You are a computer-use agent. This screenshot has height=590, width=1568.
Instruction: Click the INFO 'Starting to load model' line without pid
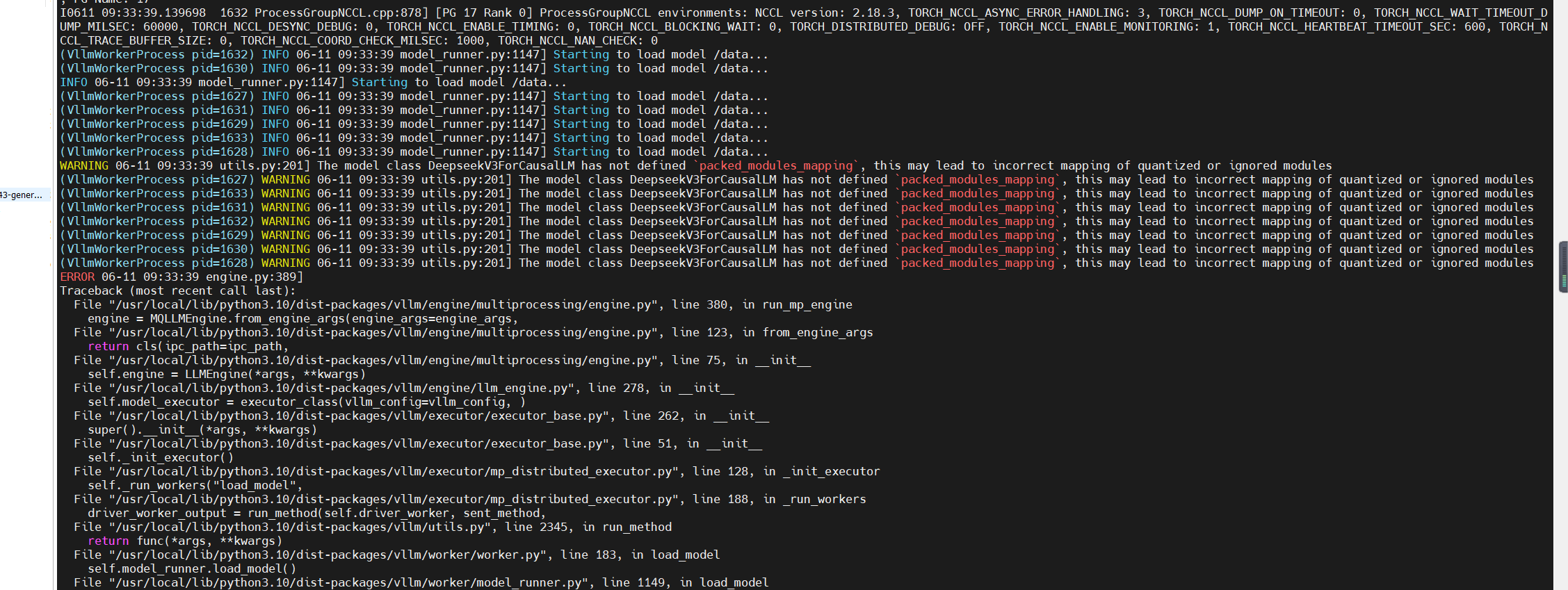(314, 82)
